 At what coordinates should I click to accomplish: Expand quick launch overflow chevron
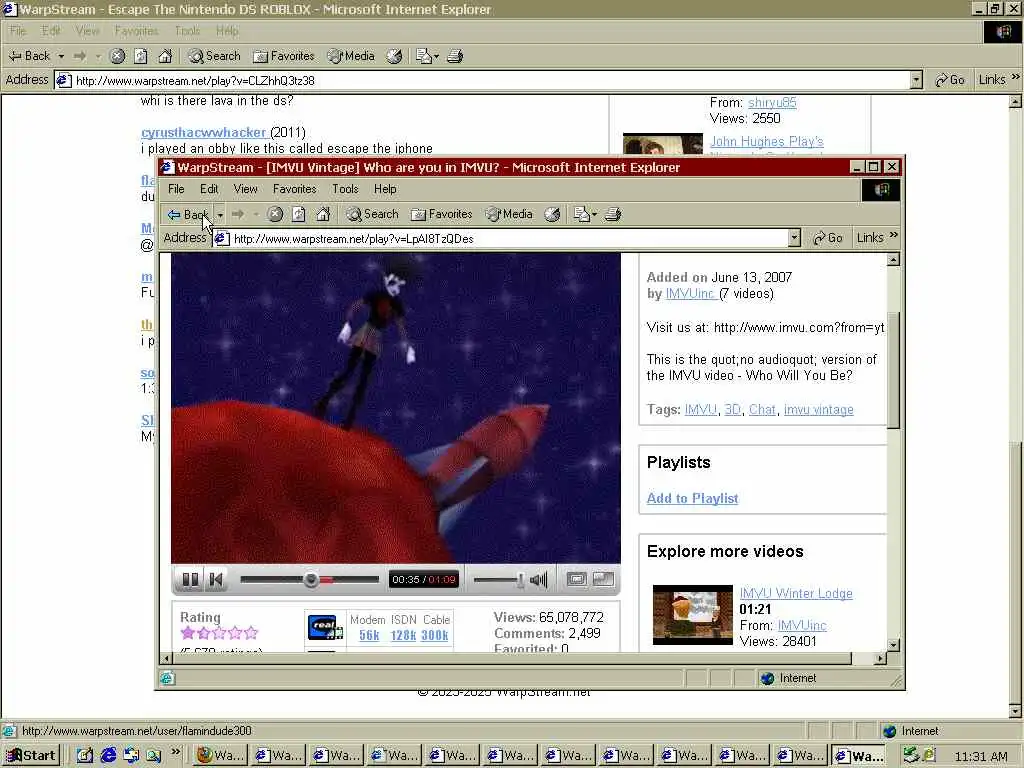pyautogui.click(x=175, y=752)
